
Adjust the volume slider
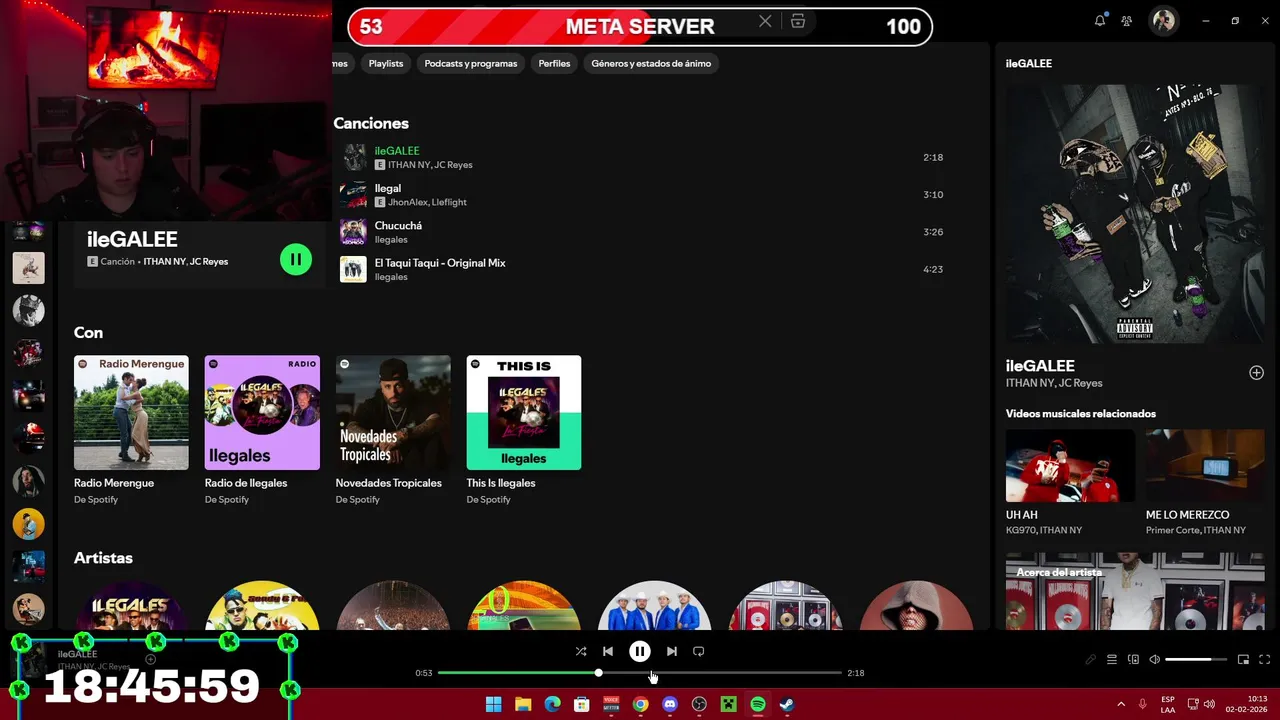[1195, 660]
